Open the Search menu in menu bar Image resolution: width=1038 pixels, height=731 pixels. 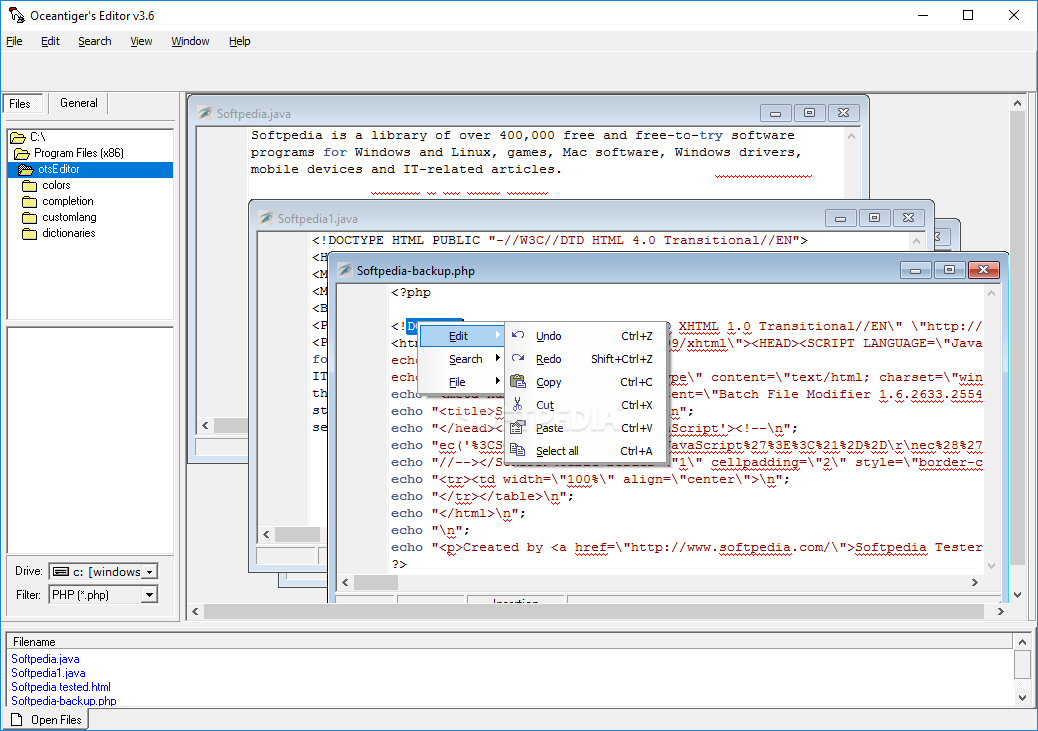click(95, 41)
